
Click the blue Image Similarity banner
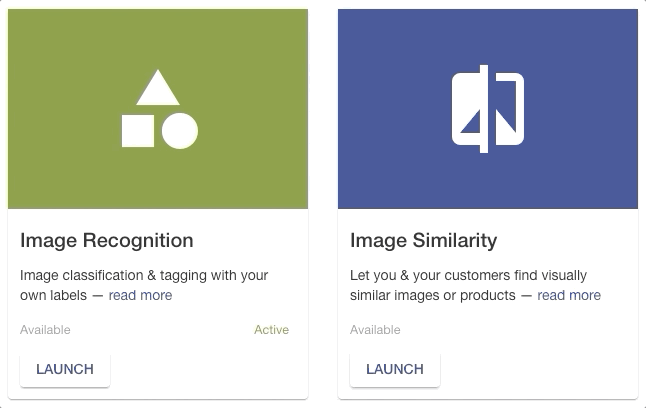[488, 109]
